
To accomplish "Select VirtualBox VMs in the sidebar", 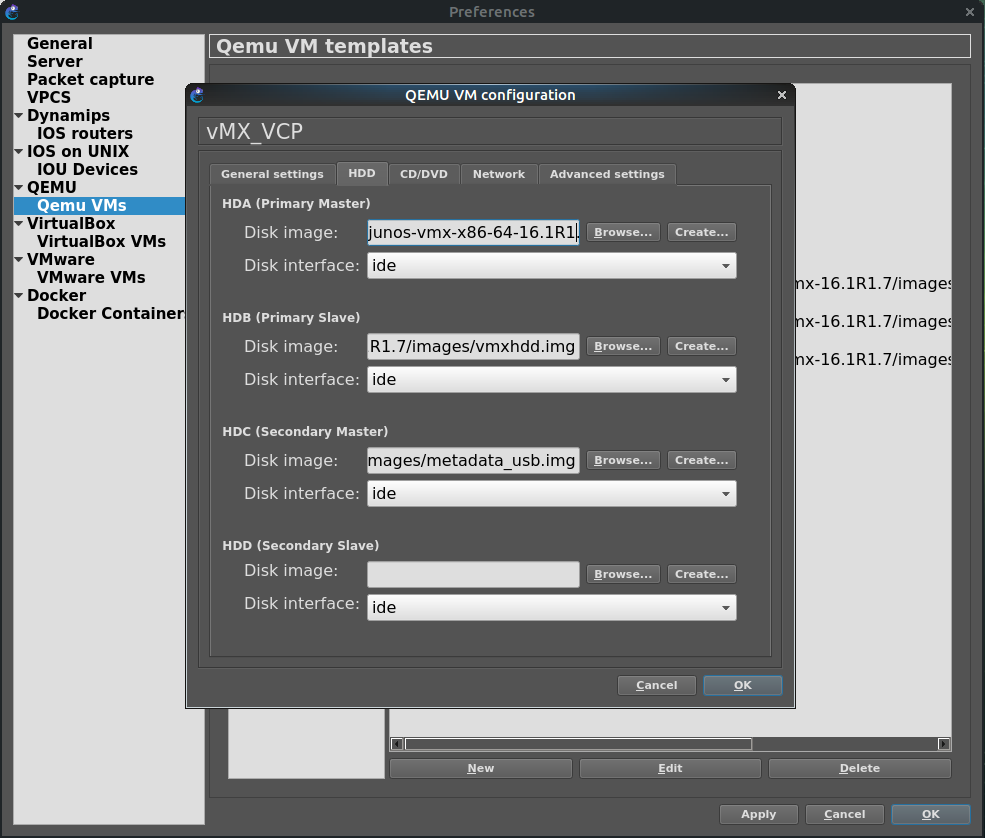I will [x=101, y=242].
